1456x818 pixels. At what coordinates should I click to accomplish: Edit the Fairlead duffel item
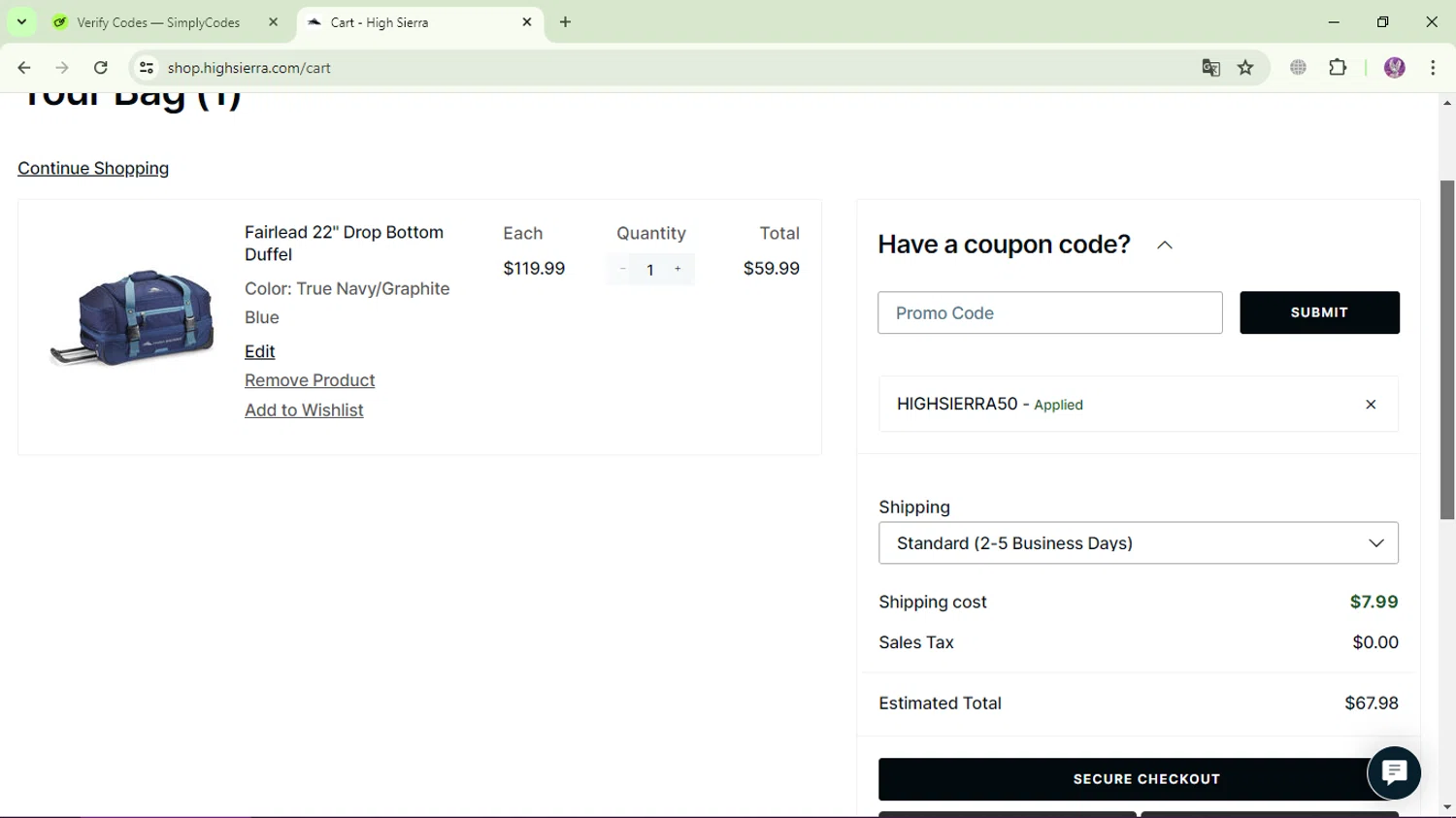coord(259,351)
